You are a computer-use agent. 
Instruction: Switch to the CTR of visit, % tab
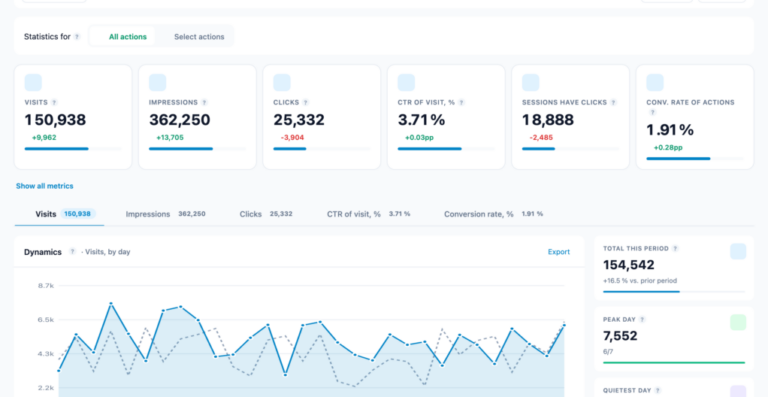(368, 214)
